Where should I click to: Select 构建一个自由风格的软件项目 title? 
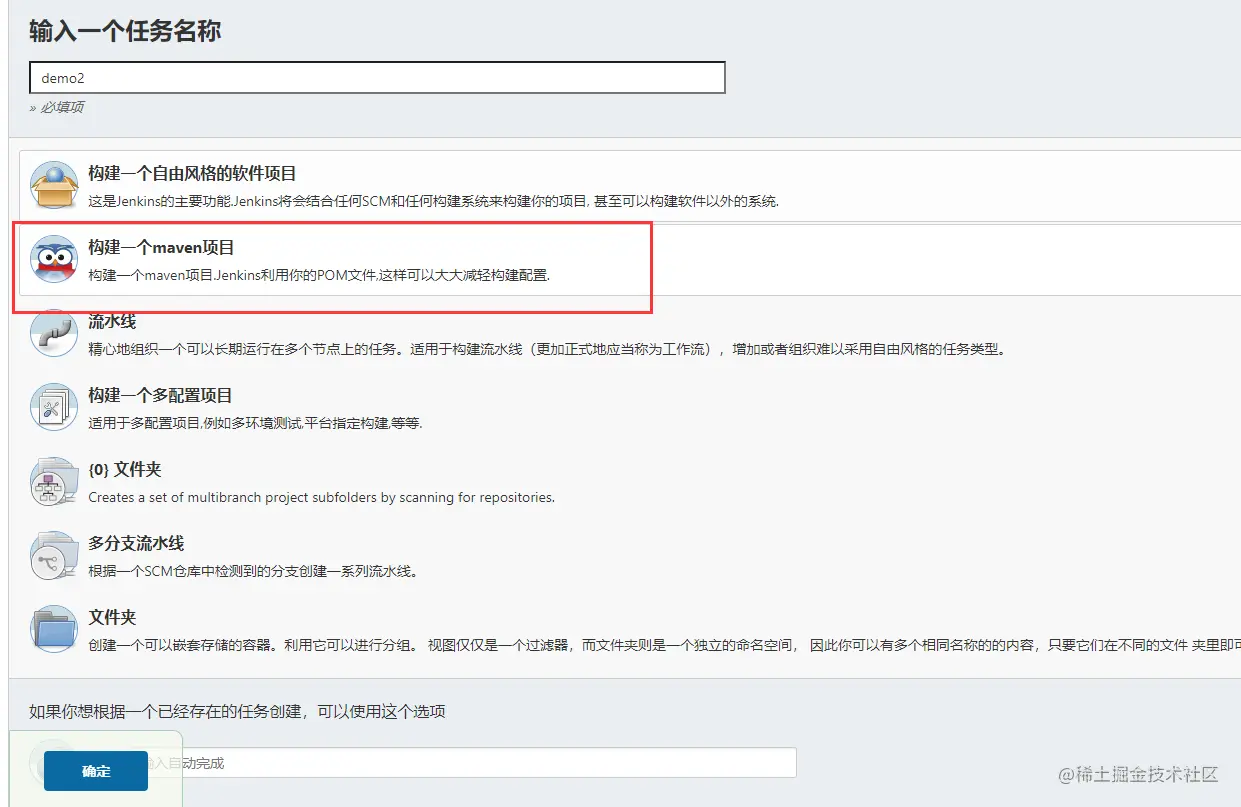pos(192,174)
